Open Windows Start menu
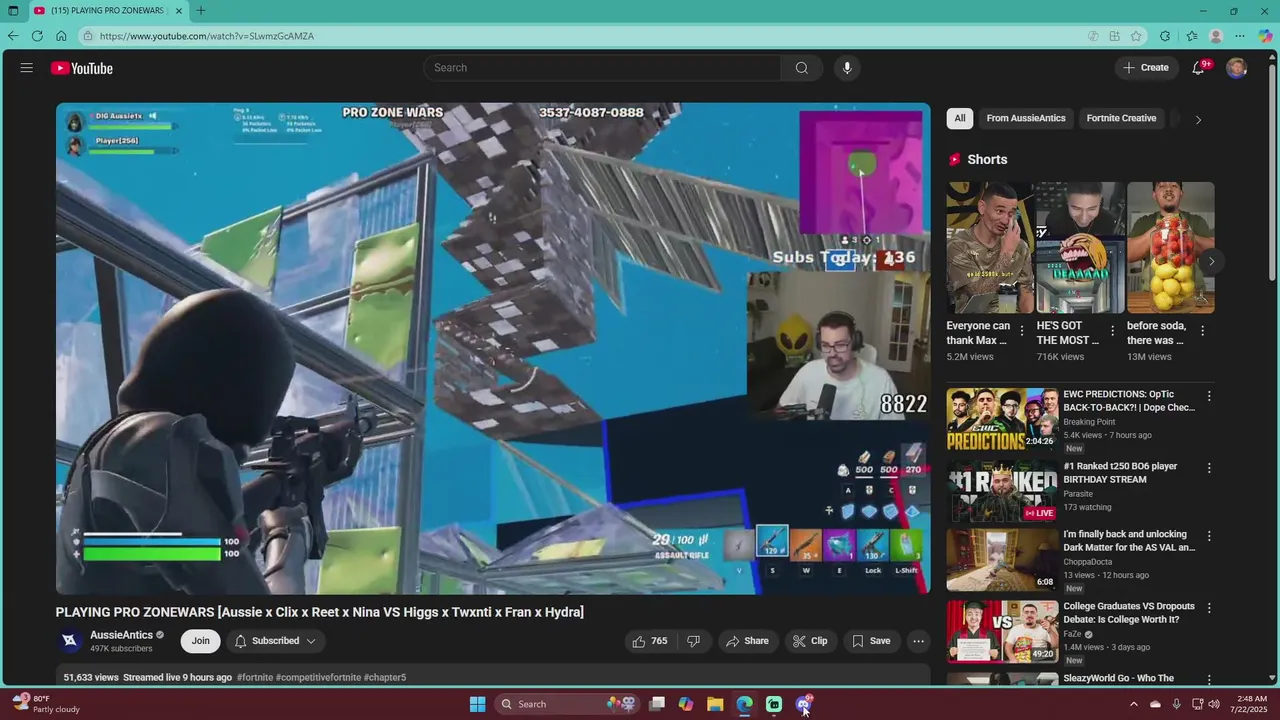Screen dimensions: 1280x720 [478, 704]
